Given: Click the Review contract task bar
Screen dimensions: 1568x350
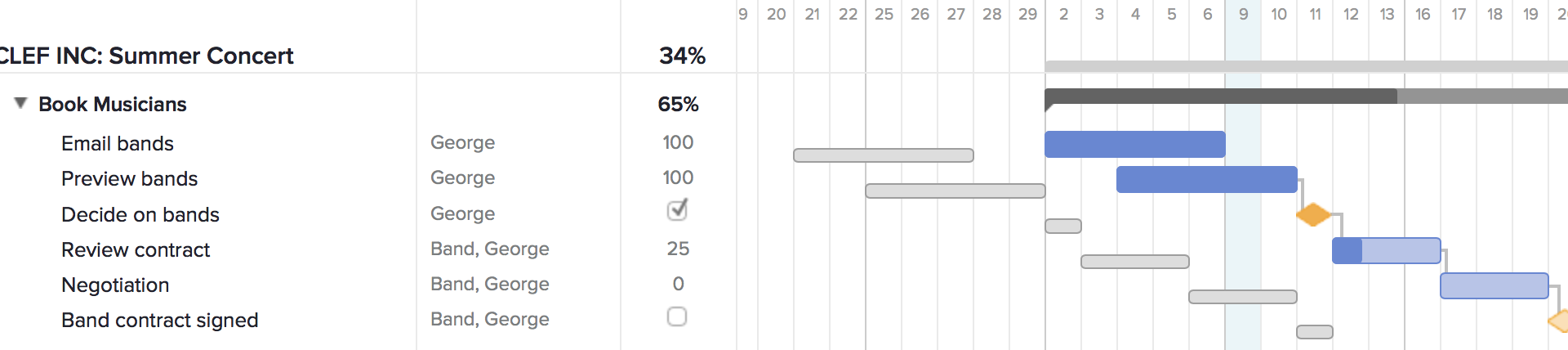Looking at the screenshot, I should pos(1386,250).
